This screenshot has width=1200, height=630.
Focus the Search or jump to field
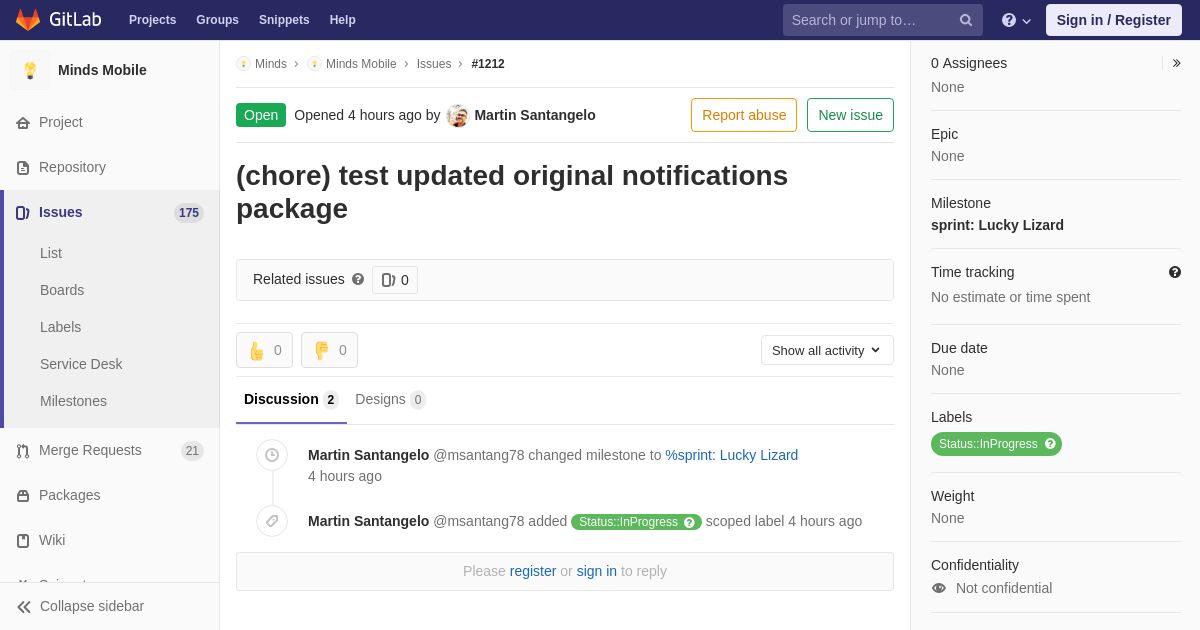point(870,20)
